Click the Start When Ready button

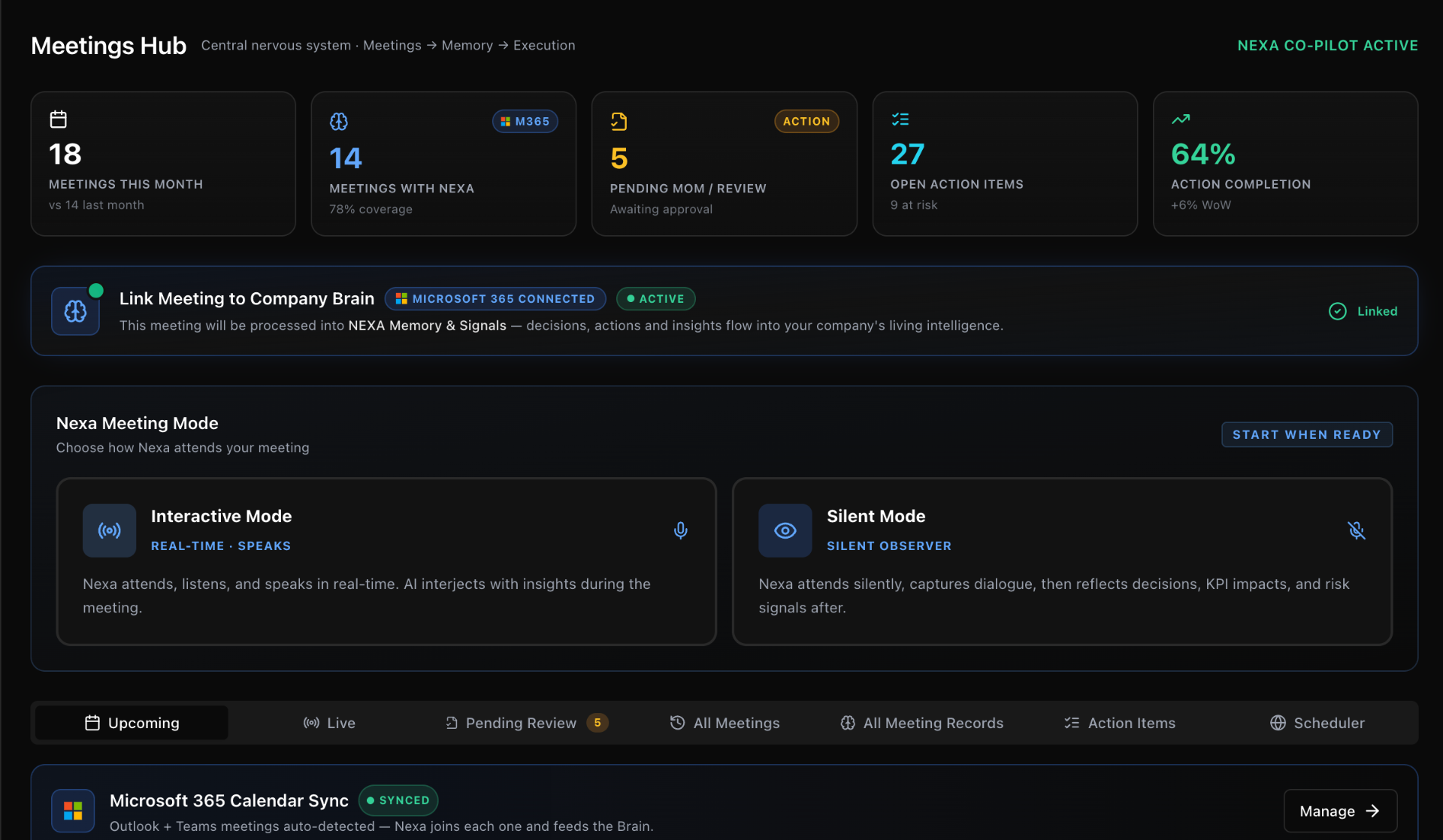tap(1307, 435)
